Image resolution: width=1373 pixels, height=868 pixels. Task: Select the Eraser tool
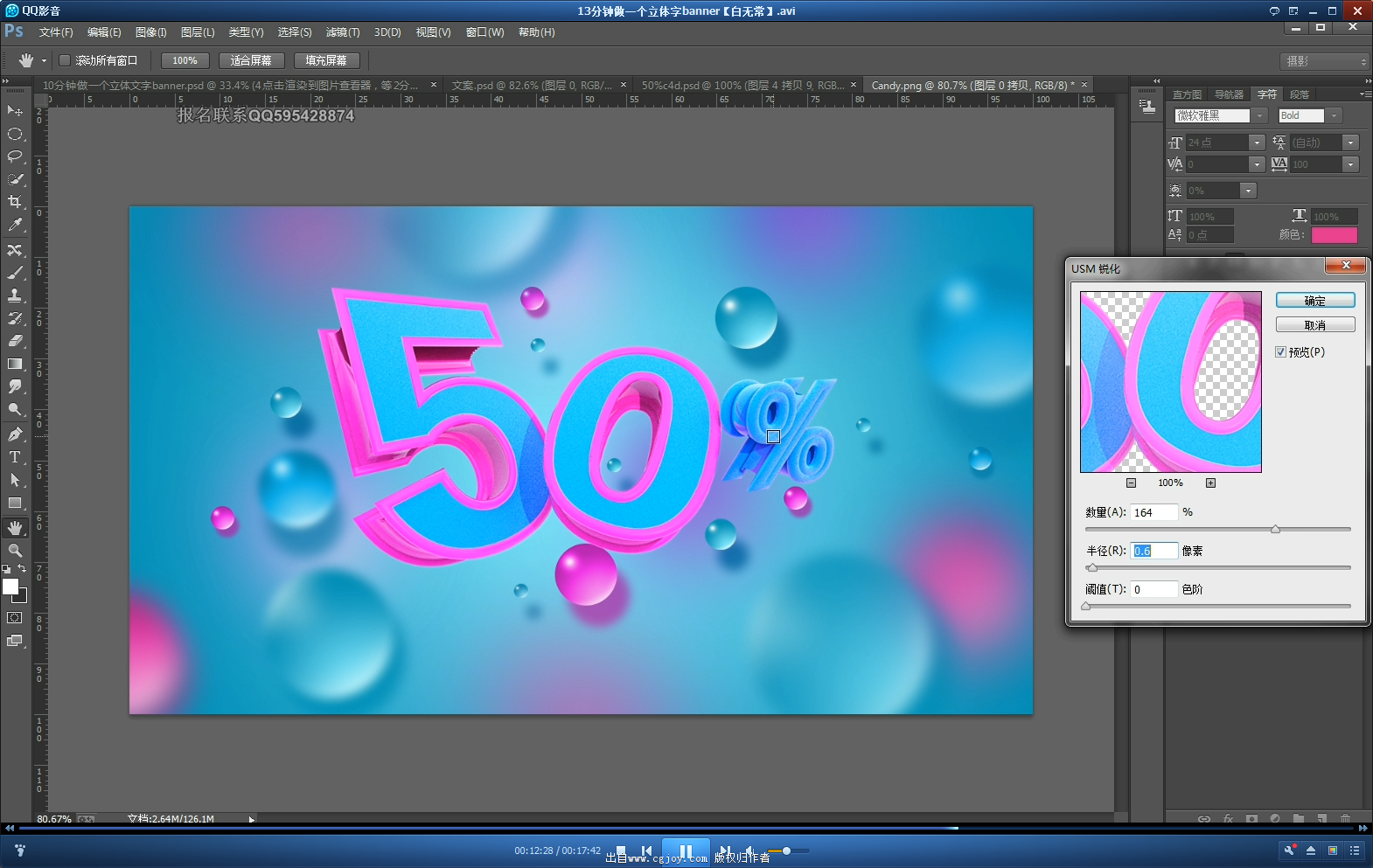click(15, 341)
